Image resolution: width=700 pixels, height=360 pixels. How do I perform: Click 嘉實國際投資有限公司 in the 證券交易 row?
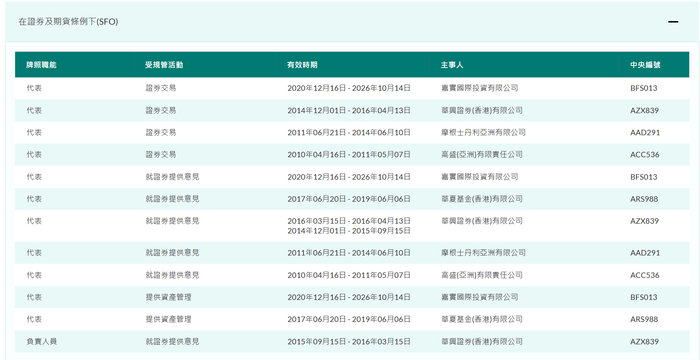pyautogui.click(x=479, y=88)
